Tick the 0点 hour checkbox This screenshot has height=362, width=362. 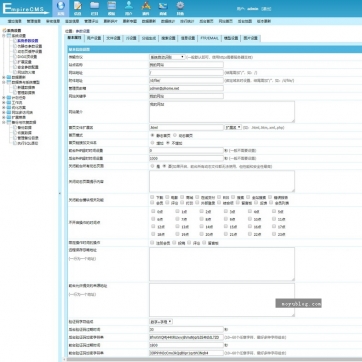click(x=153, y=211)
